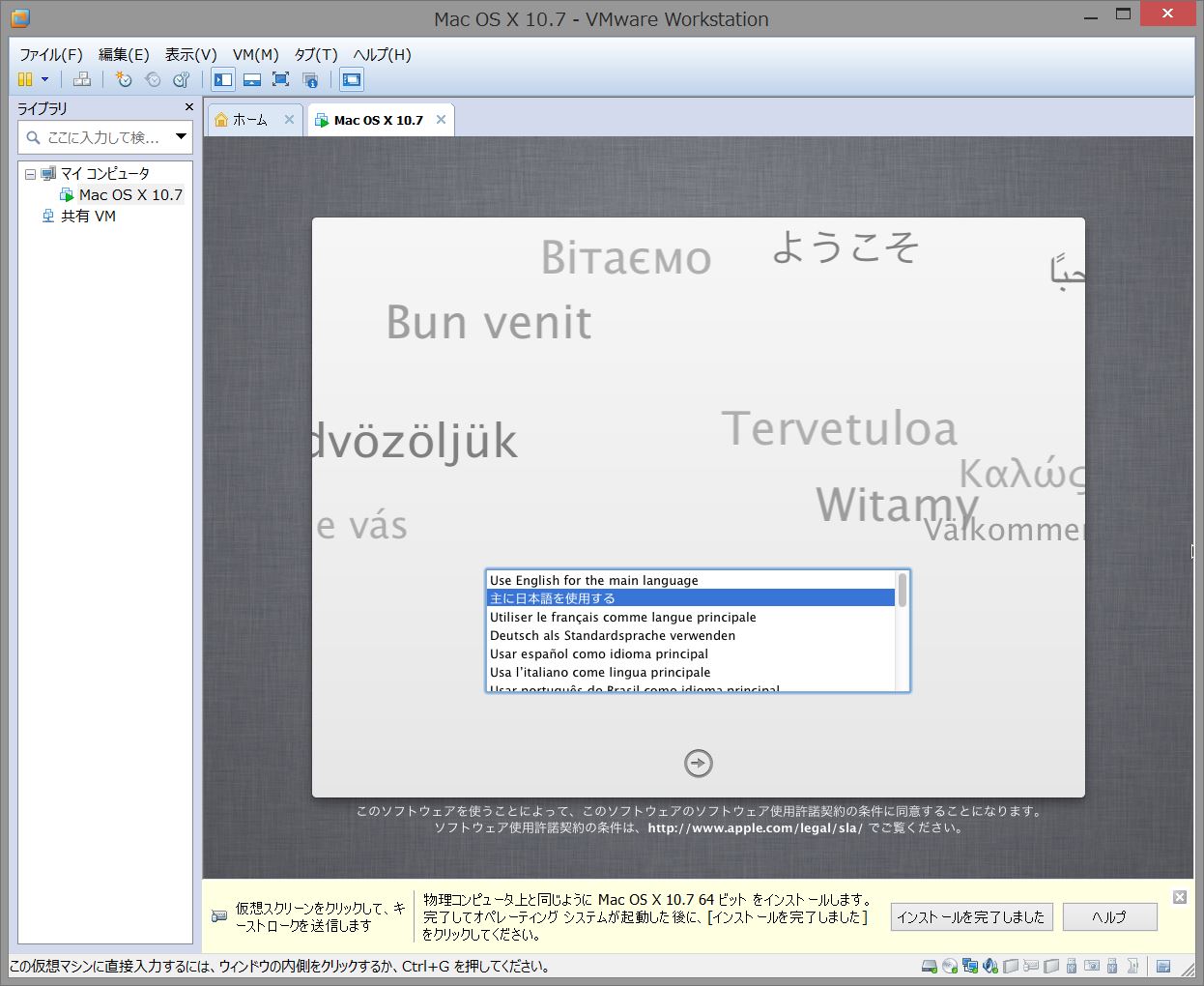Open the 表示(V) menu

(x=190, y=54)
